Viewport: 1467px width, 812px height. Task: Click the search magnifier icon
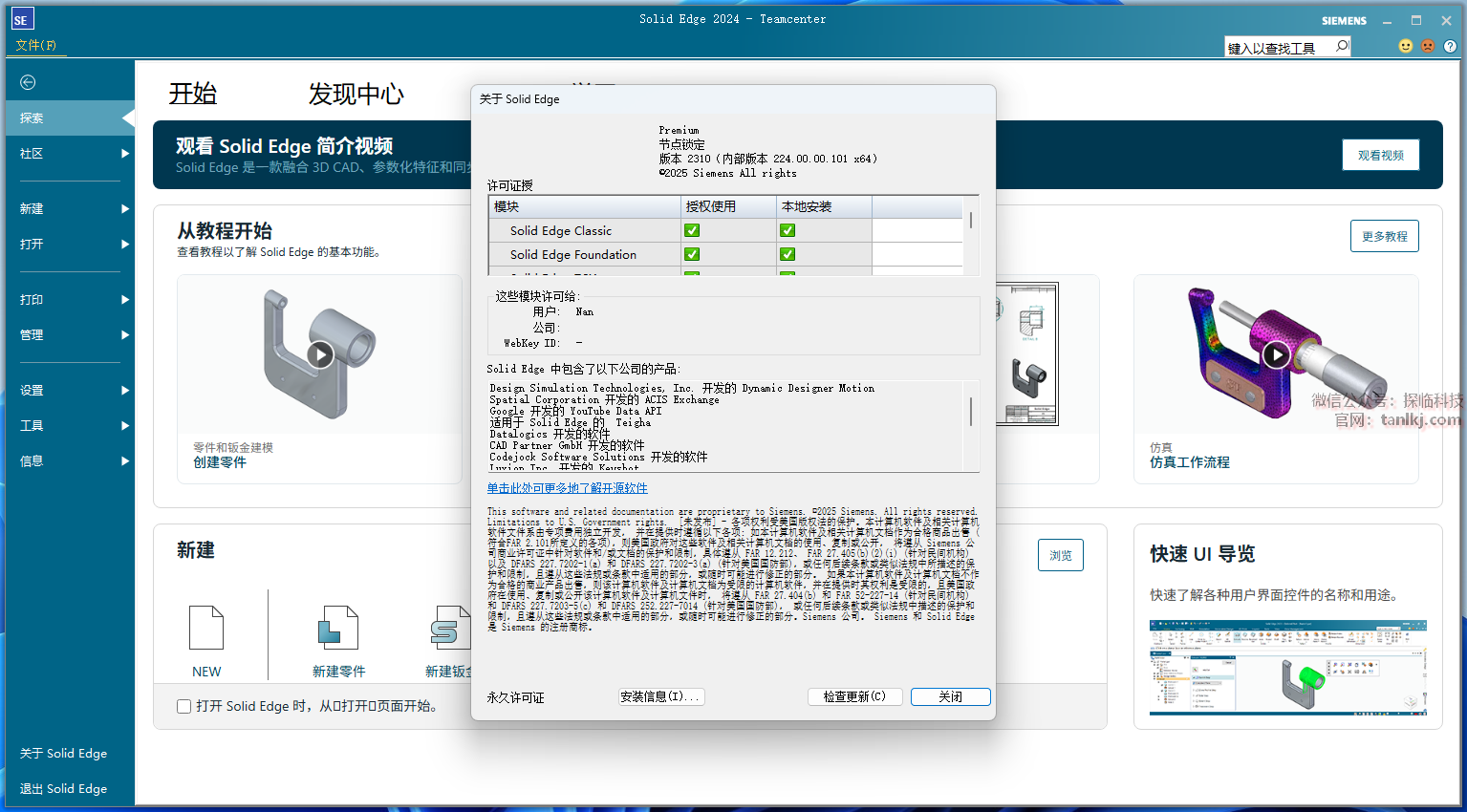pyautogui.click(x=1342, y=46)
